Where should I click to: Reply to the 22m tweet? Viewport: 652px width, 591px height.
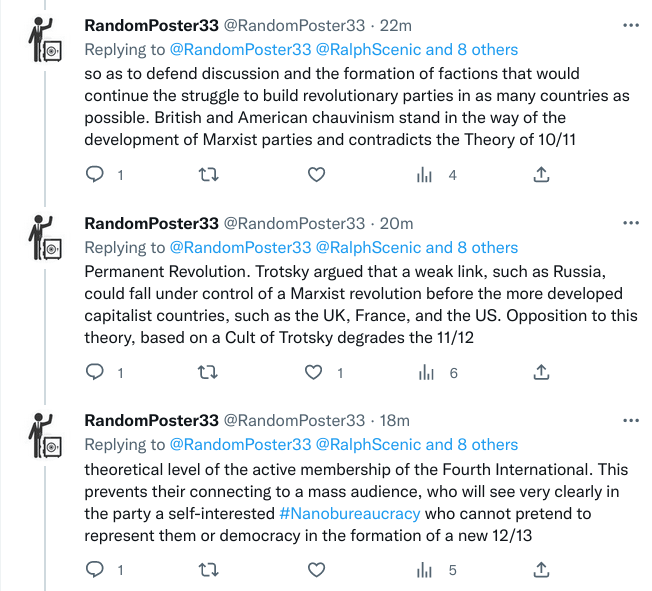[95, 175]
